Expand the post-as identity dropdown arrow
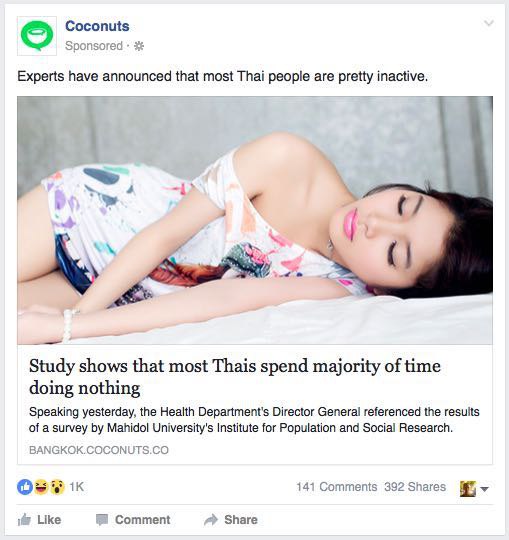 tap(484, 489)
